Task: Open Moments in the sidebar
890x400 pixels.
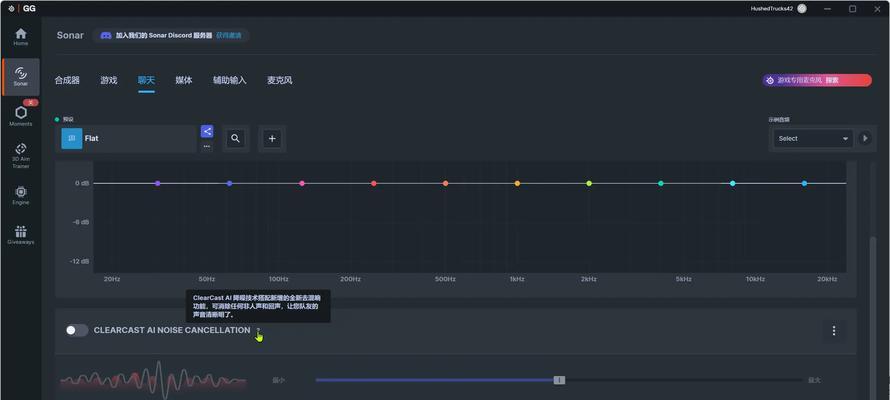Action: point(21,115)
